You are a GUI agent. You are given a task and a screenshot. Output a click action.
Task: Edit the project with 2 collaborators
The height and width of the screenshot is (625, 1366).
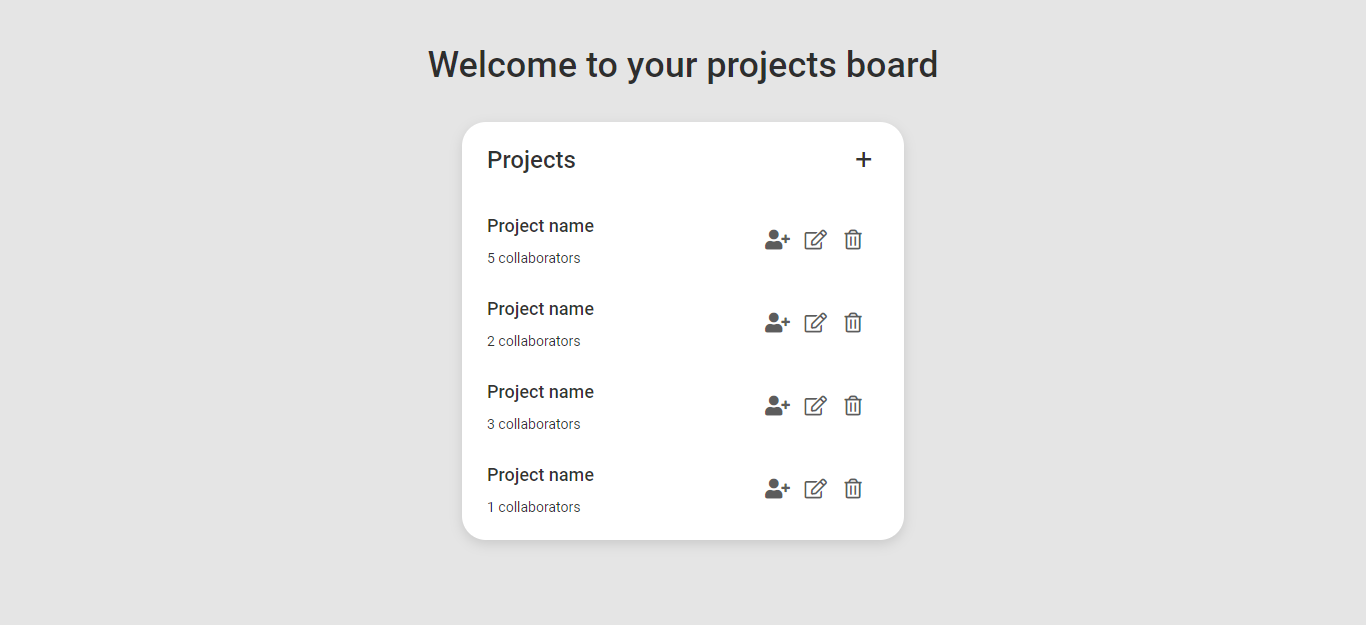tap(814, 323)
